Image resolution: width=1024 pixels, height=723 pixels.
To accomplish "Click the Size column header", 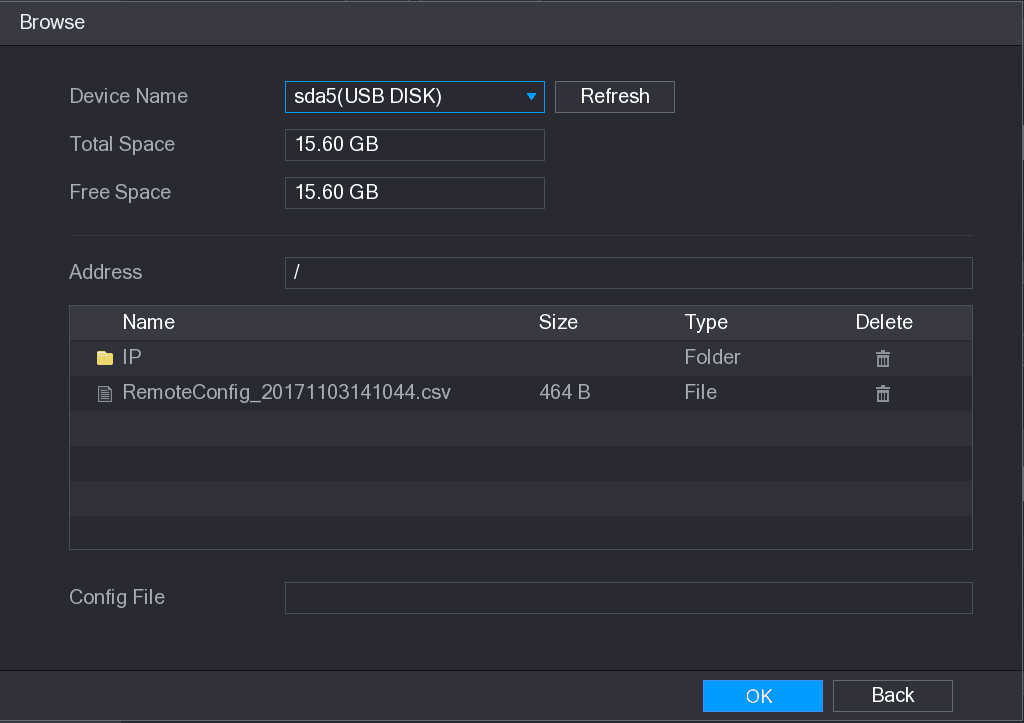I will point(558,322).
